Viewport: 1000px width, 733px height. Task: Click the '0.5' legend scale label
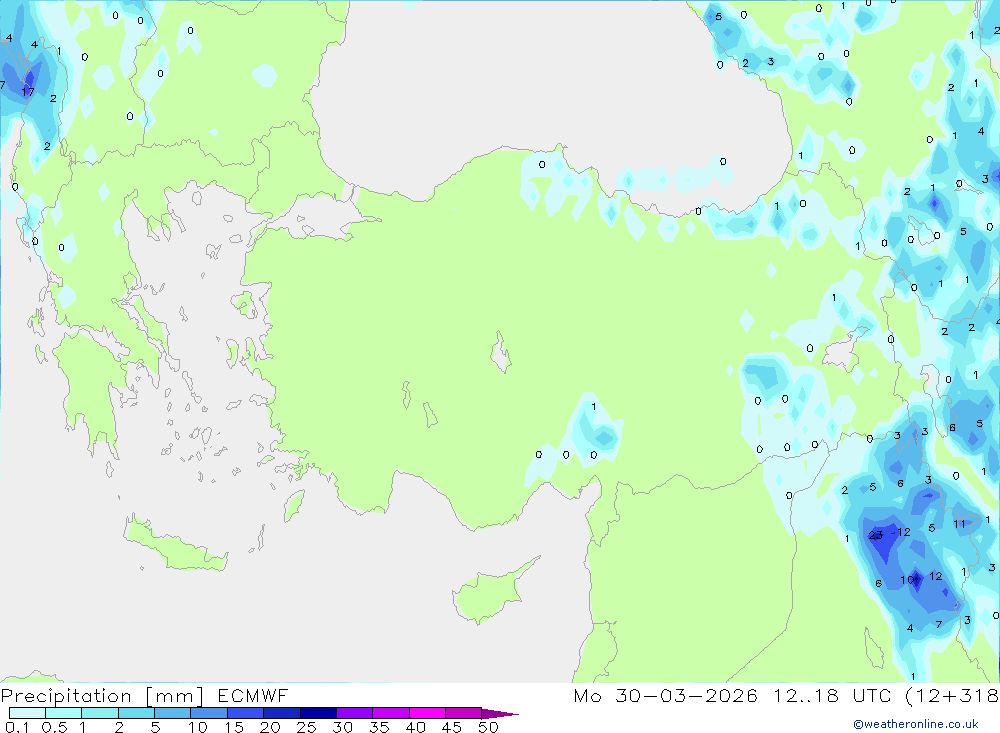pos(54,727)
